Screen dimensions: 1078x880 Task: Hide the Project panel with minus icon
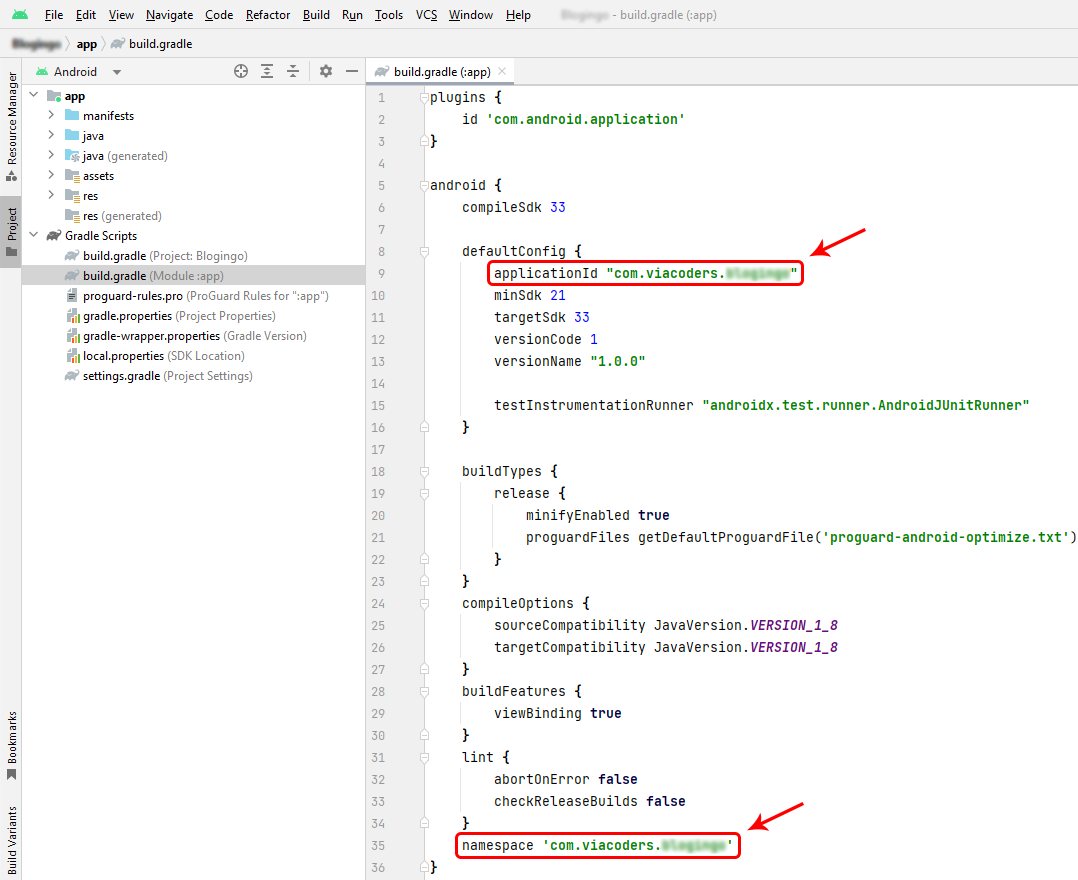coord(352,71)
